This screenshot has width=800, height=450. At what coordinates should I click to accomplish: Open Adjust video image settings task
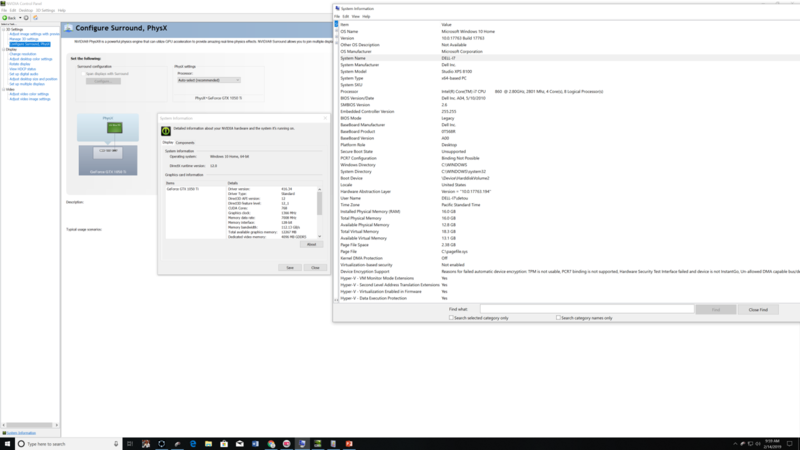point(30,99)
